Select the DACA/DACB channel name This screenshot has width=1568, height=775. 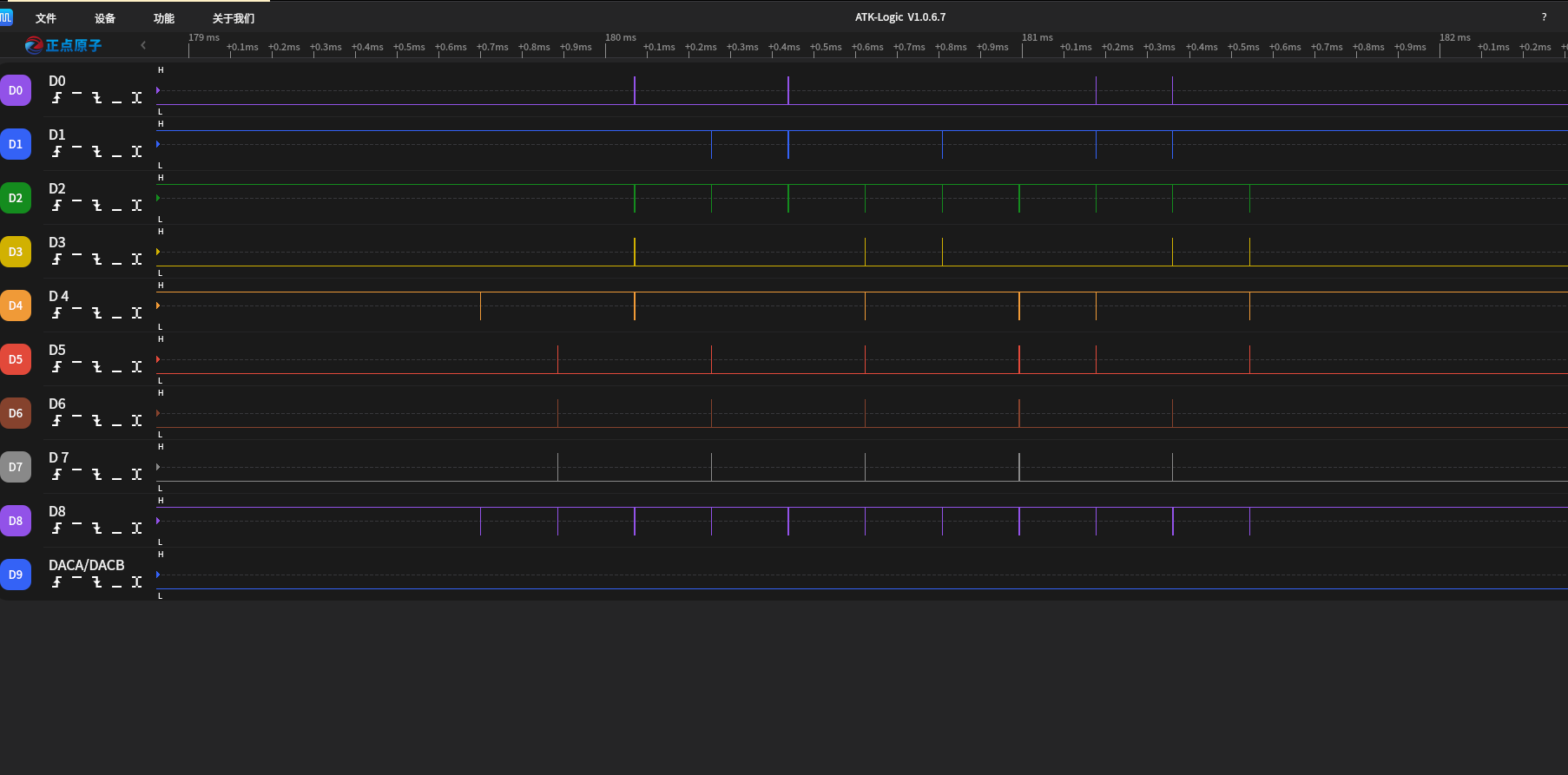(87, 565)
